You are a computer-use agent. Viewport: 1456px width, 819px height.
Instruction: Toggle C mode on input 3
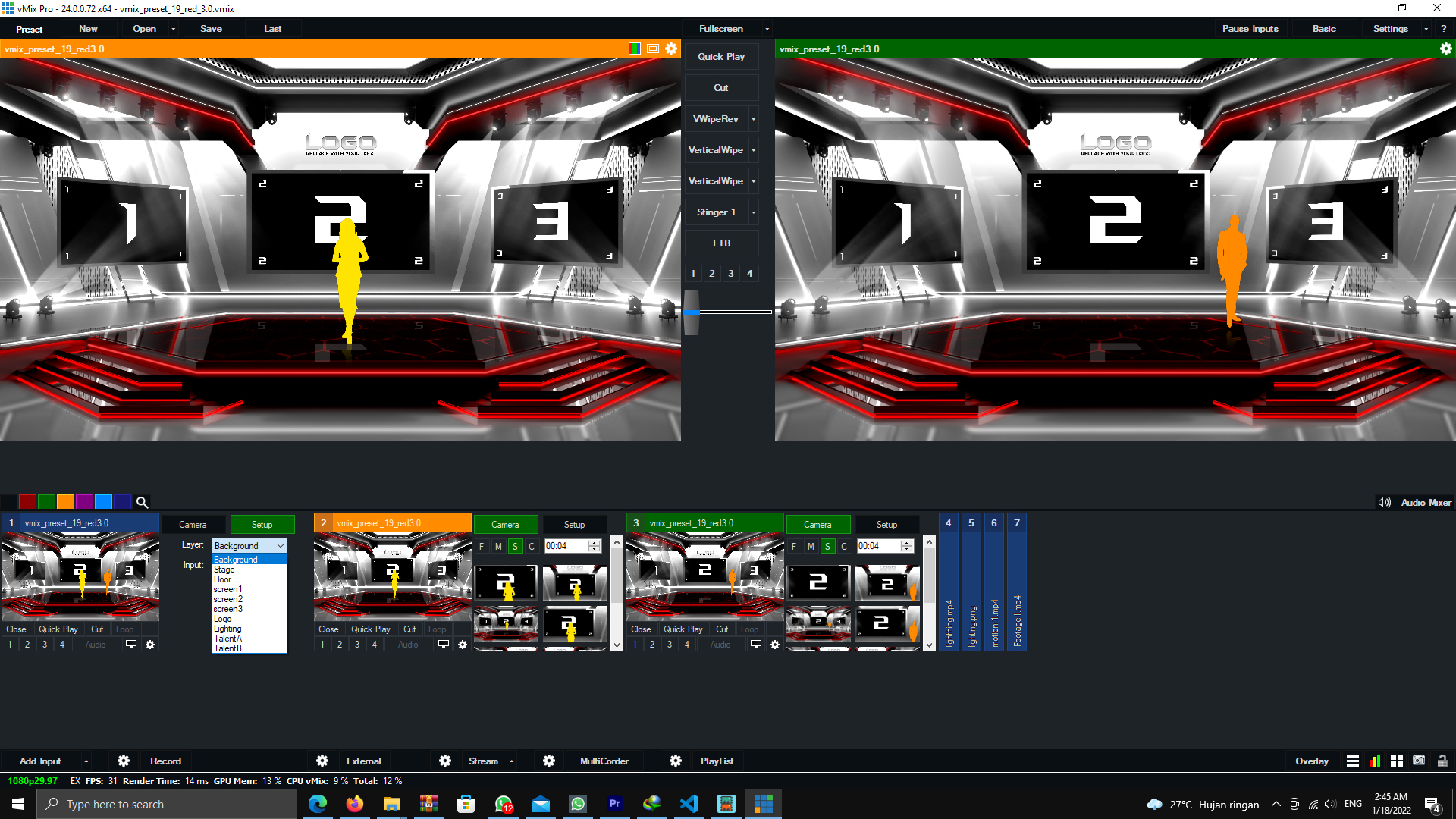point(844,546)
